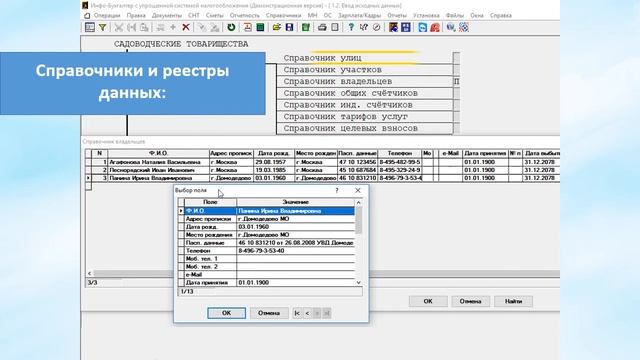
Task: Click the dialog's ? help button
Action: (337, 191)
